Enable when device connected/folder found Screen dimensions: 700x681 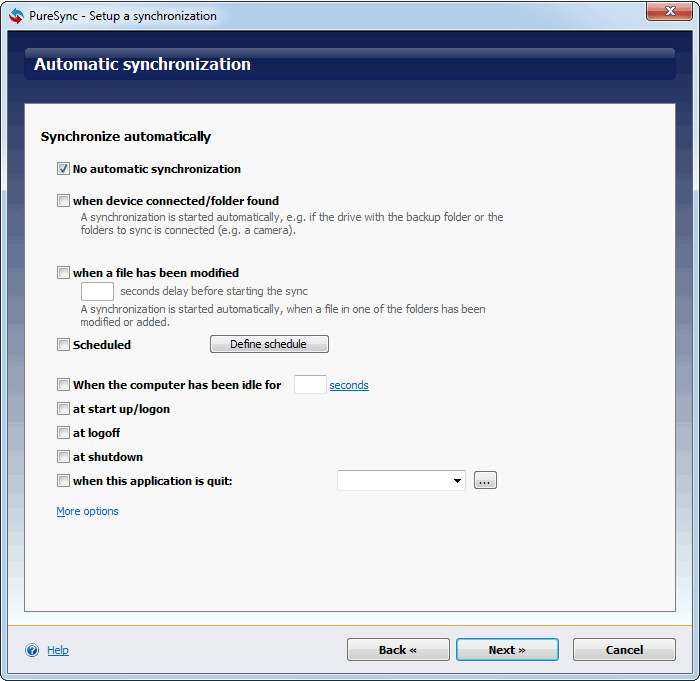(x=63, y=201)
